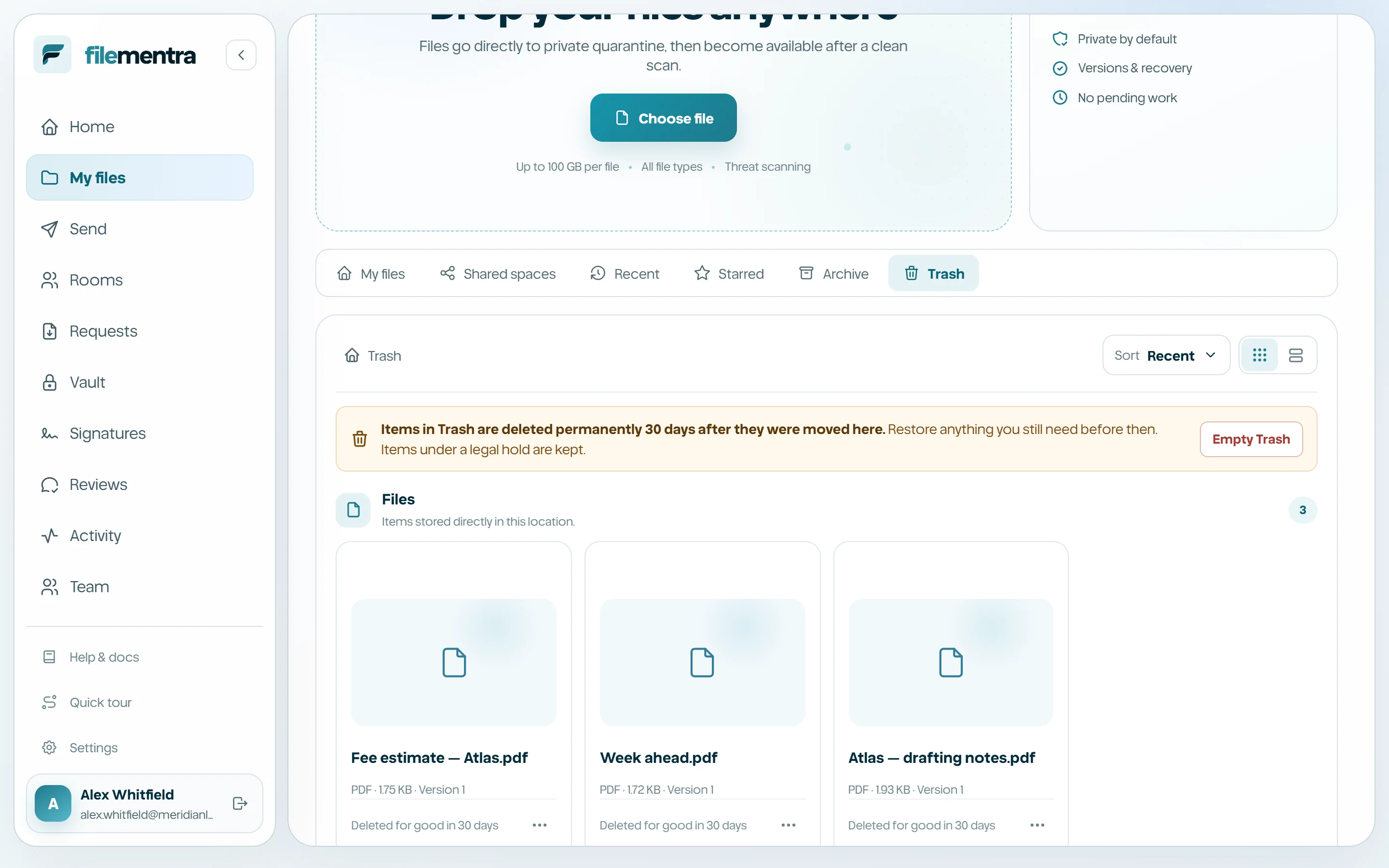Open Home in the sidebar
1389x868 pixels.
[x=139, y=126]
